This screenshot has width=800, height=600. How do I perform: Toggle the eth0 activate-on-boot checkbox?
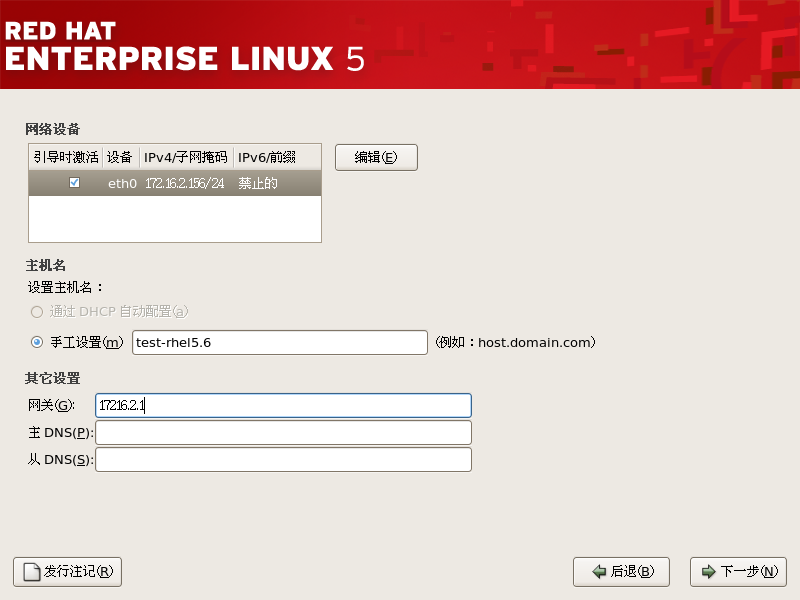[74, 183]
